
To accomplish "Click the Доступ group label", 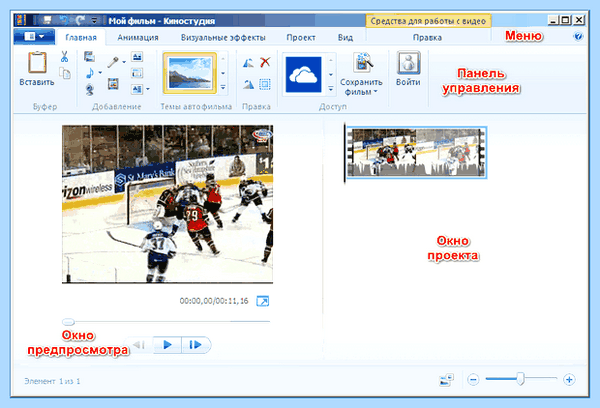I will coord(333,107).
